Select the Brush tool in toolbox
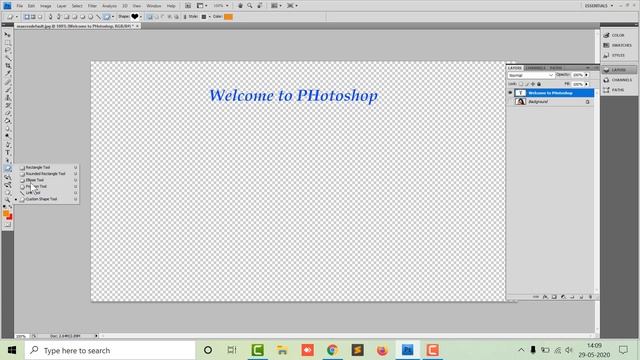This screenshot has height=360, width=640. click(7, 90)
